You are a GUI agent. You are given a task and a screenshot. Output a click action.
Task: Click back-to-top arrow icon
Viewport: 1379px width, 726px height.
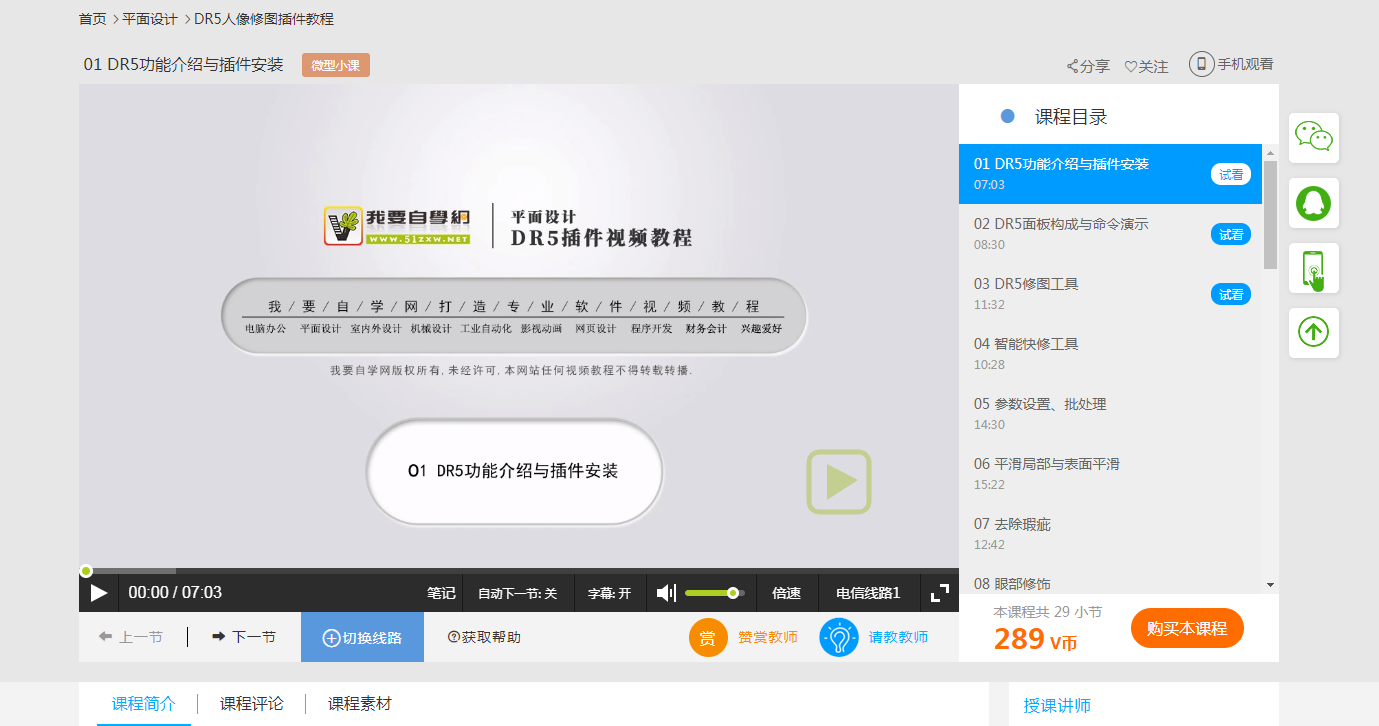[x=1313, y=333]
